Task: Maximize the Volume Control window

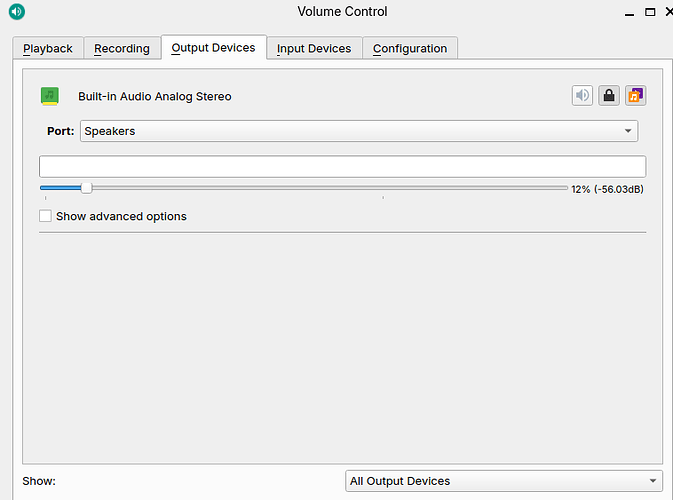Action: 650,12
